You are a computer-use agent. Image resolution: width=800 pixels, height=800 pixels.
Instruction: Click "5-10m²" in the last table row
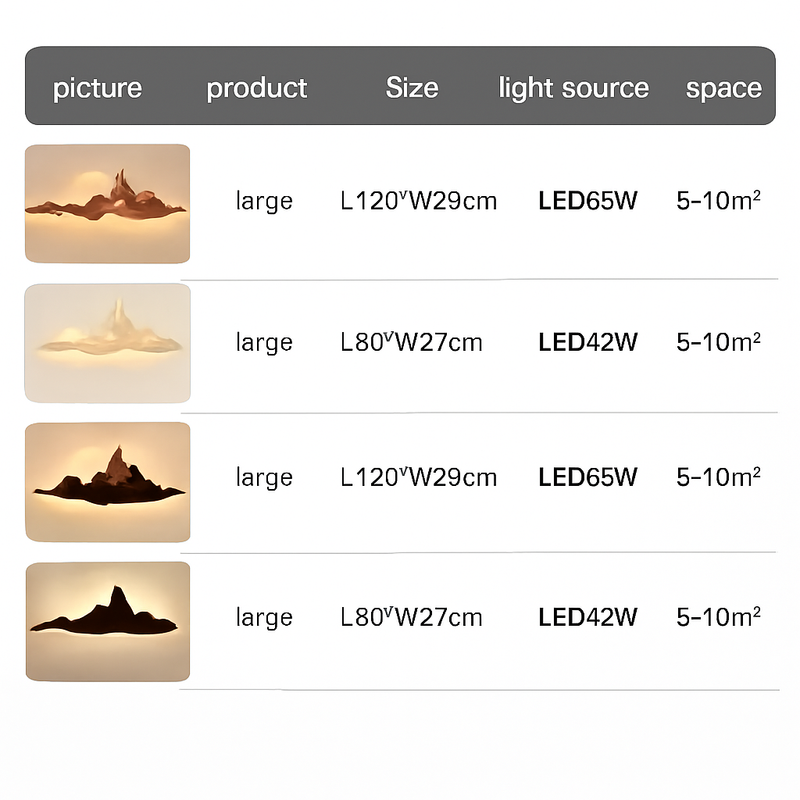[719, 617]
